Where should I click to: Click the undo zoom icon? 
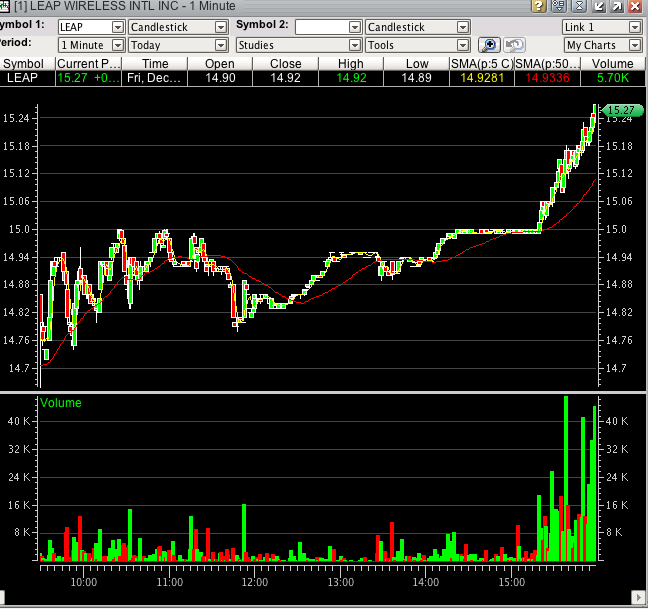coord(514,45)
